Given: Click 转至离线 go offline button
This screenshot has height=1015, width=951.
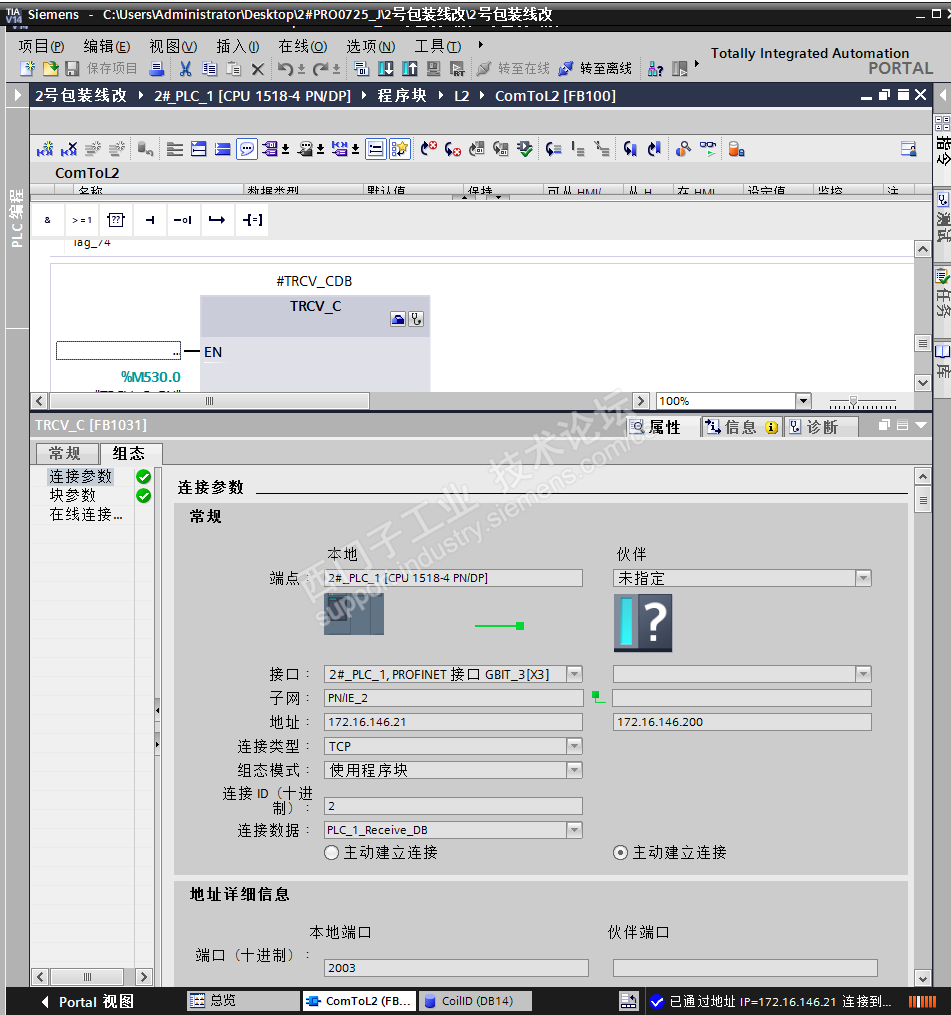Looking at the screenshot, I should click(x=595, y=69).
